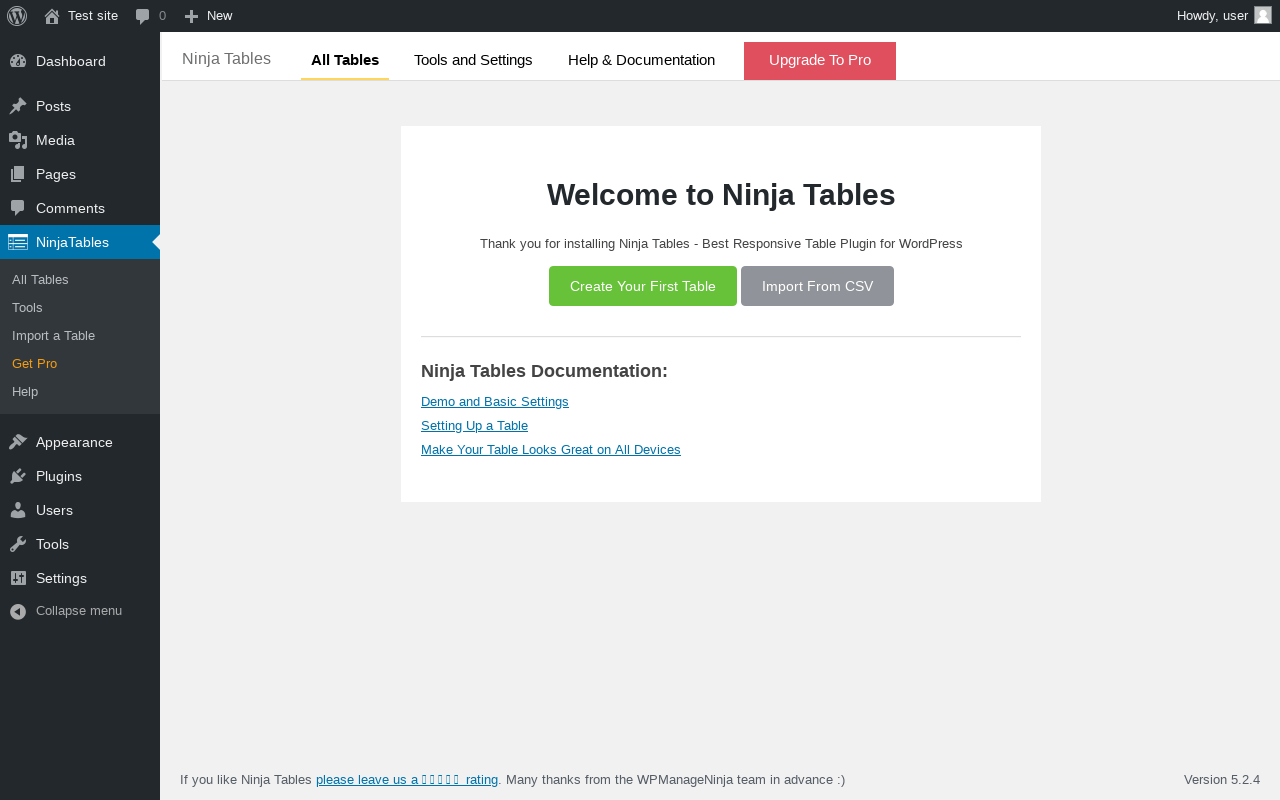This screenshot has height=800, width=1280.
Task: Click the plus New icon in admin bar
Action: (x=191, y=16)
